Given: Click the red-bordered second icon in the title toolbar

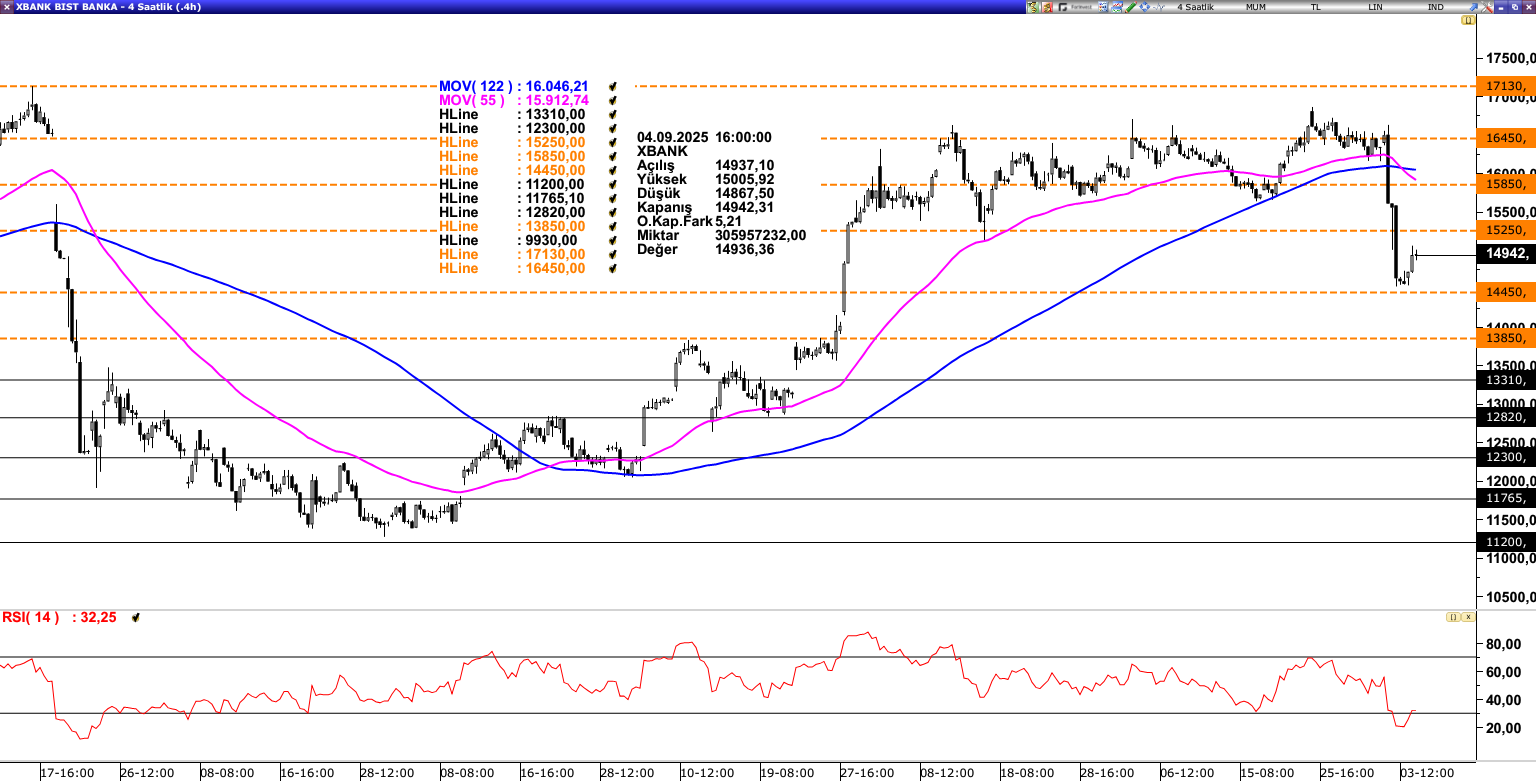Looking at the screenshot, I should (1047, 7).
